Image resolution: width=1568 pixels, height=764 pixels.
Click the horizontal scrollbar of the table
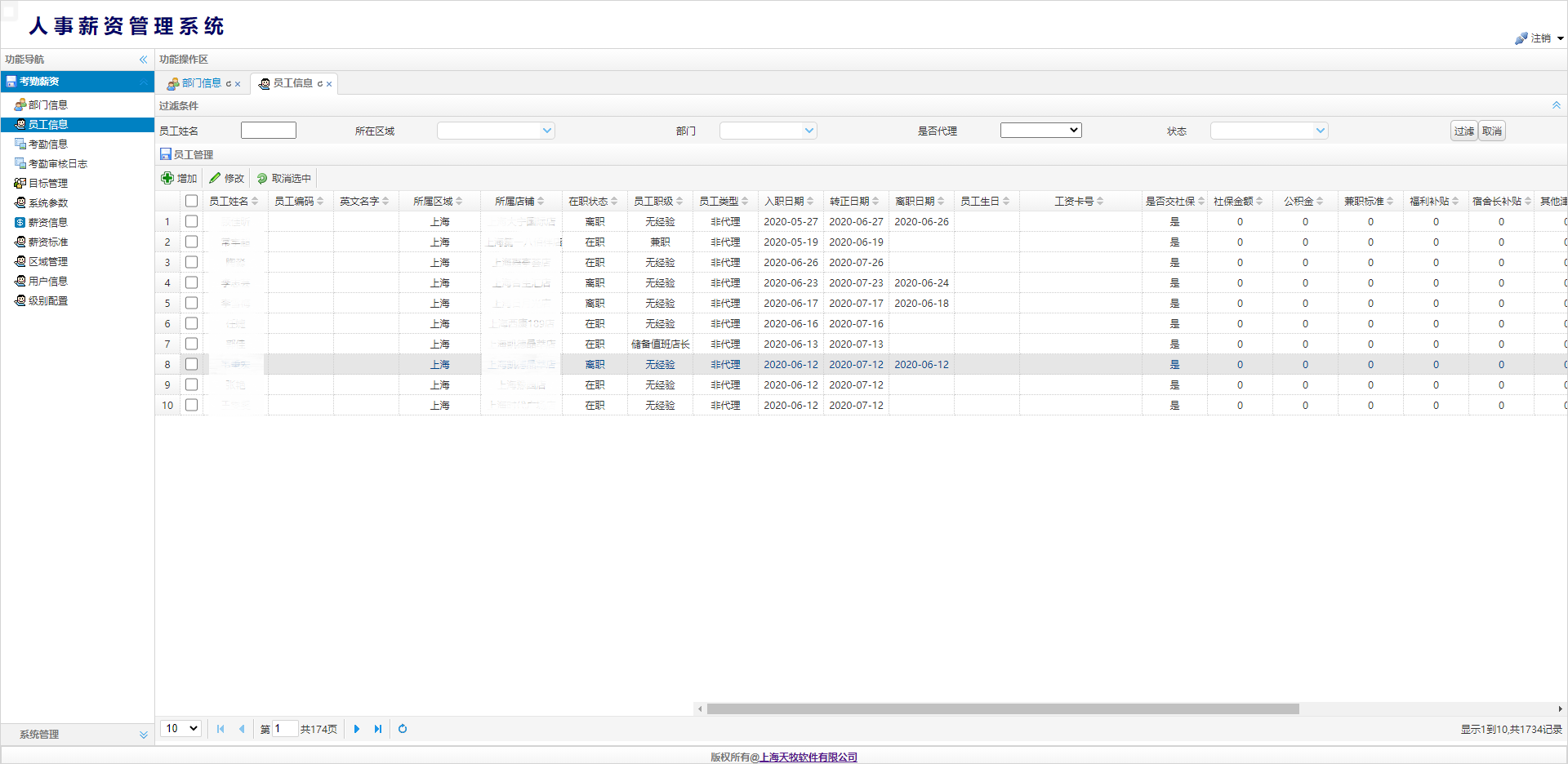click(x=1002, y=708)
